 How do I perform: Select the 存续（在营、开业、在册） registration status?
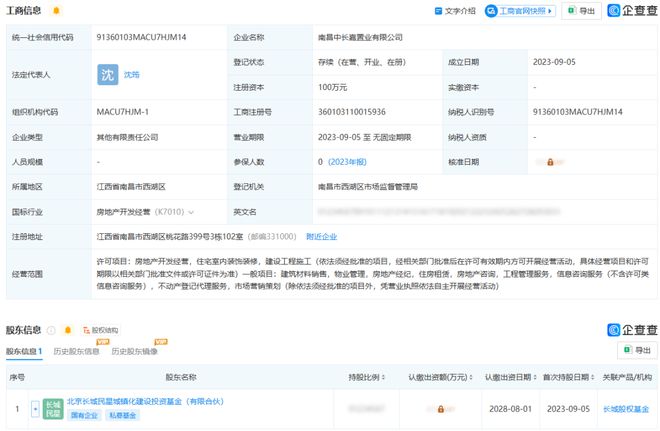(x=362, y=62)
